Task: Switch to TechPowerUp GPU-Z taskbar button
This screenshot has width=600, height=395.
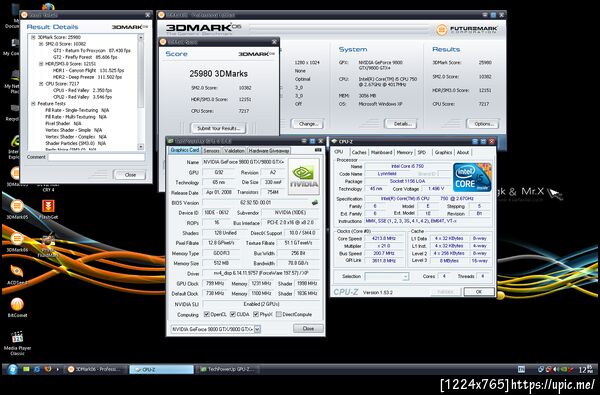Action: [229, 369]
